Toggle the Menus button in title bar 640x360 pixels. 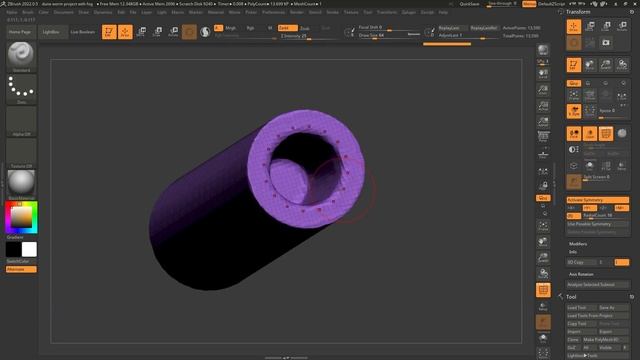click(x=529, y=4)
